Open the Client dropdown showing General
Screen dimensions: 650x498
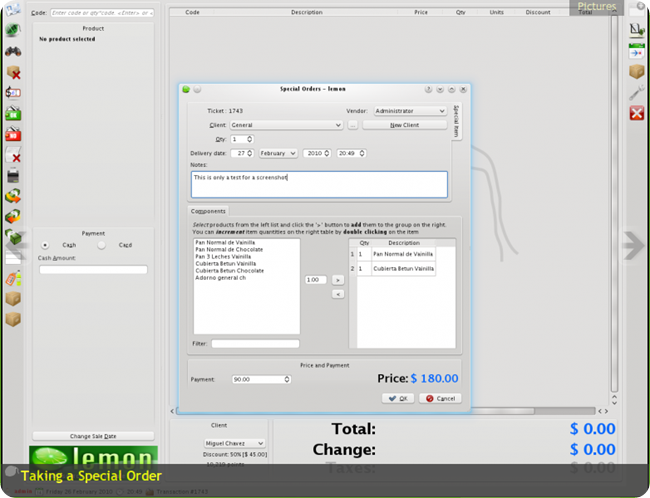286,125
